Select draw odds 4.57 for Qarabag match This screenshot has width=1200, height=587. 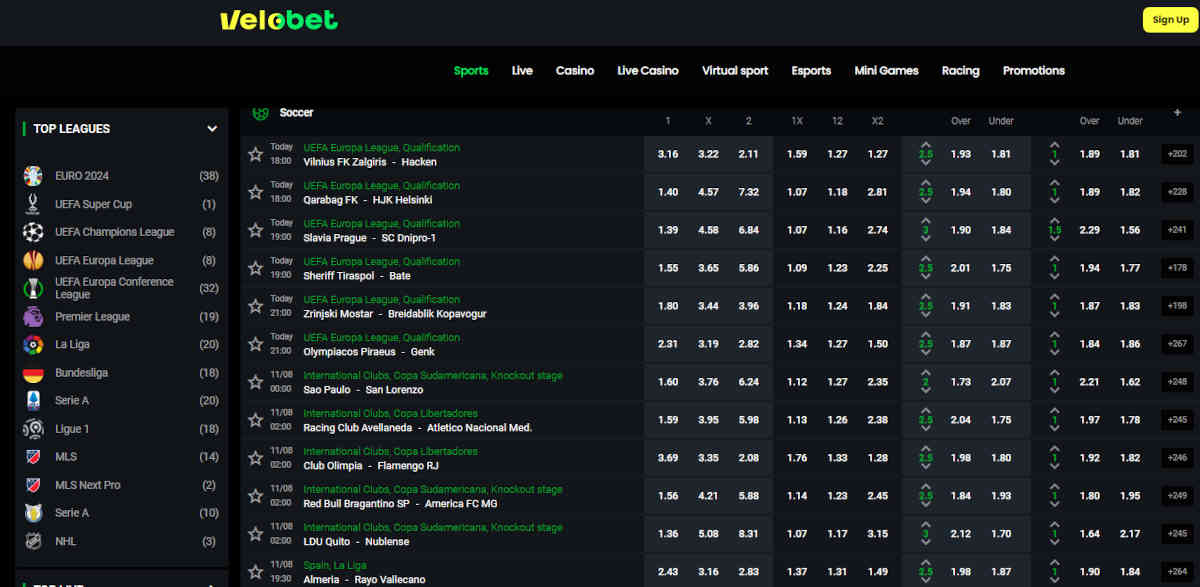708,192
